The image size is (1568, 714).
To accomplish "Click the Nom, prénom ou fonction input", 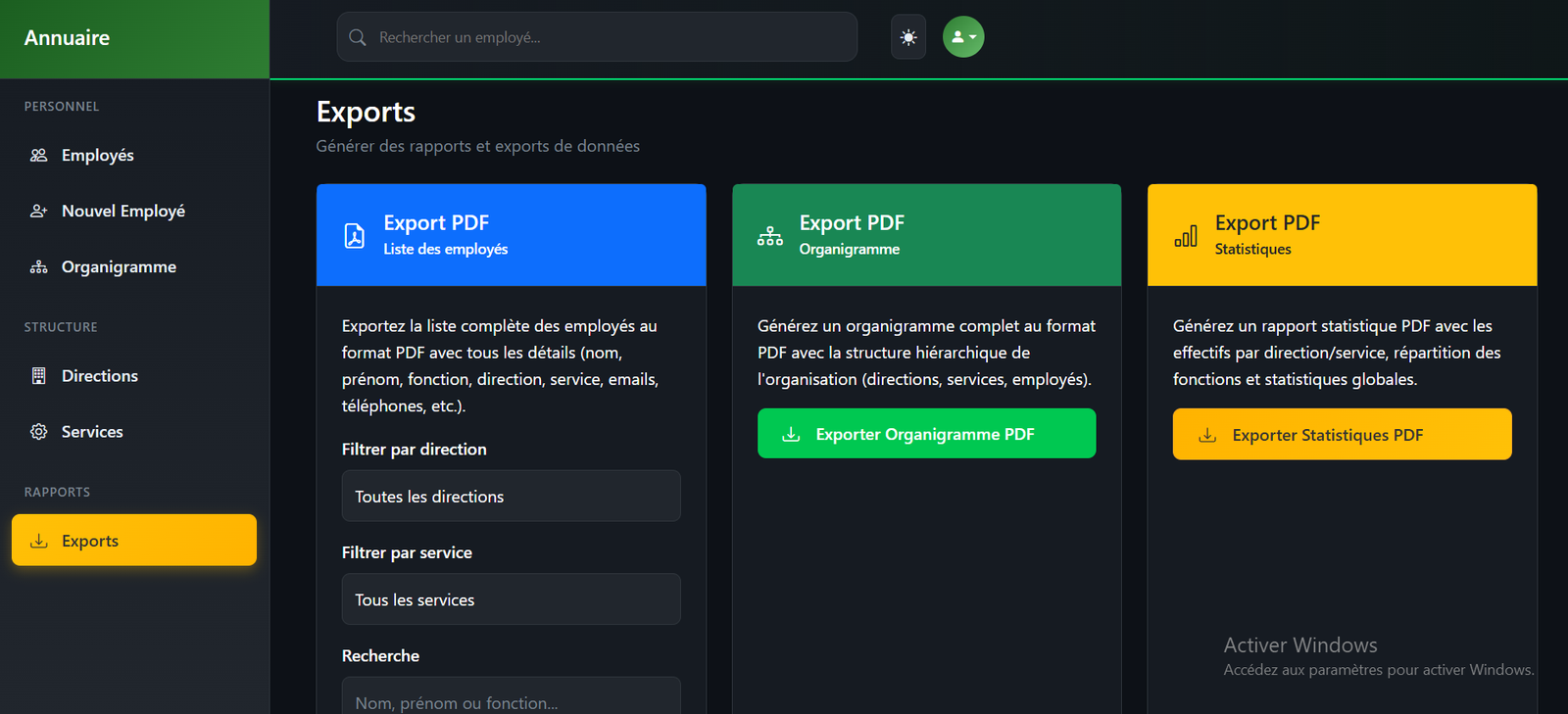I will point(511,700).
